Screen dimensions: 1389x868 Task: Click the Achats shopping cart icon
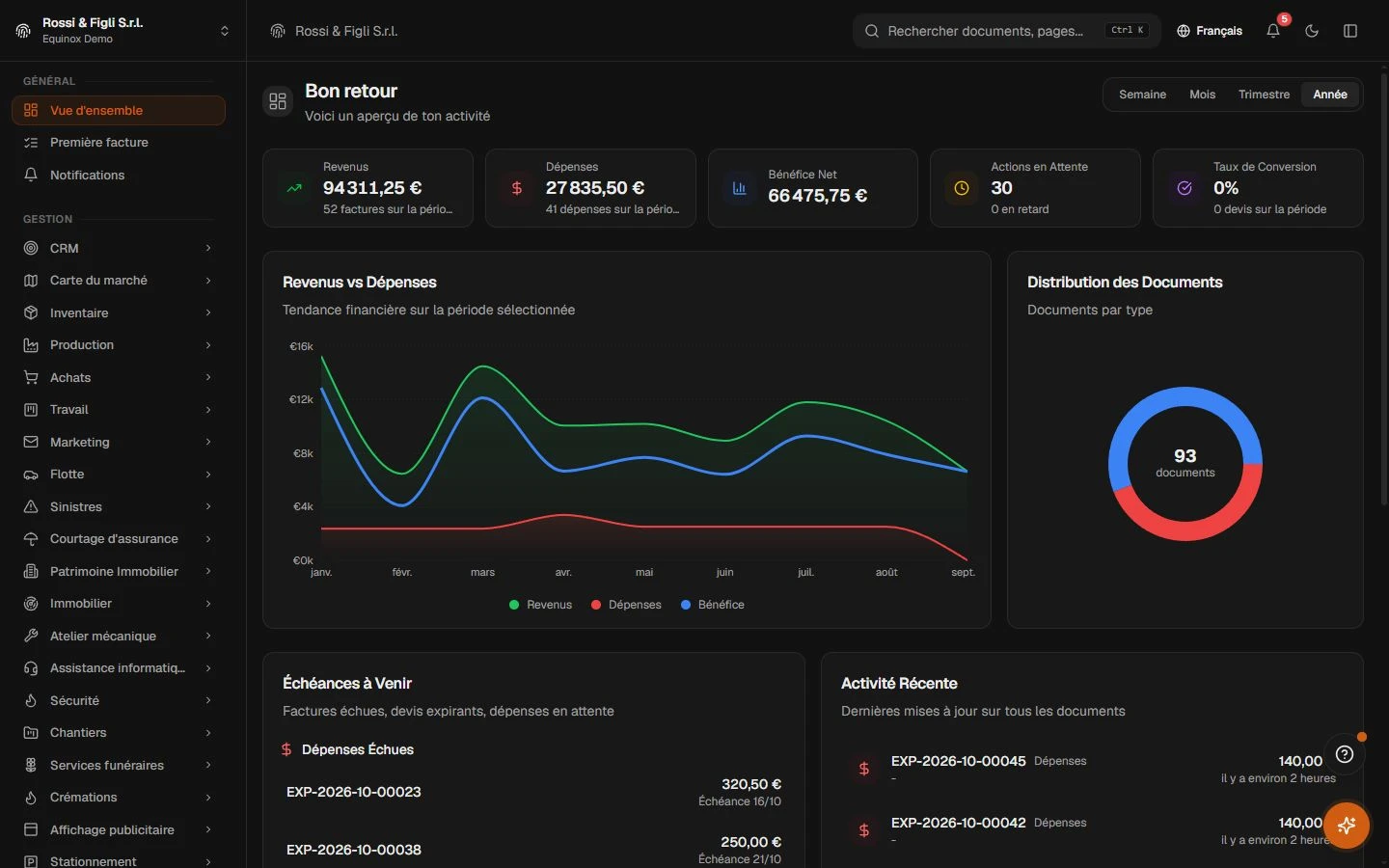[31, 377]
